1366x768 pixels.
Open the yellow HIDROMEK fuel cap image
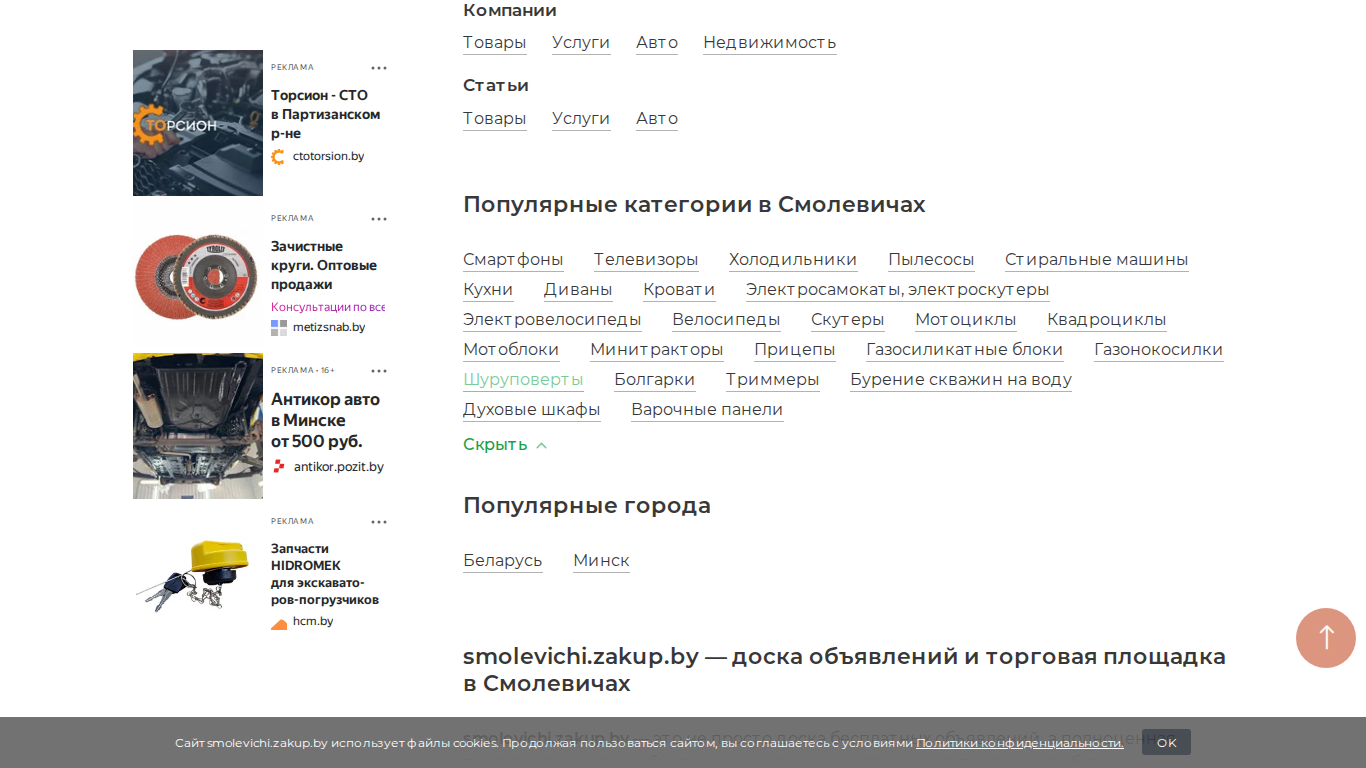coord(198,577)
